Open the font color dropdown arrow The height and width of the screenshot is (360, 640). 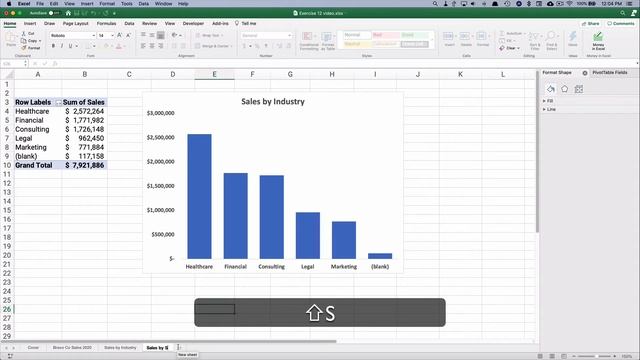[125, 47]
